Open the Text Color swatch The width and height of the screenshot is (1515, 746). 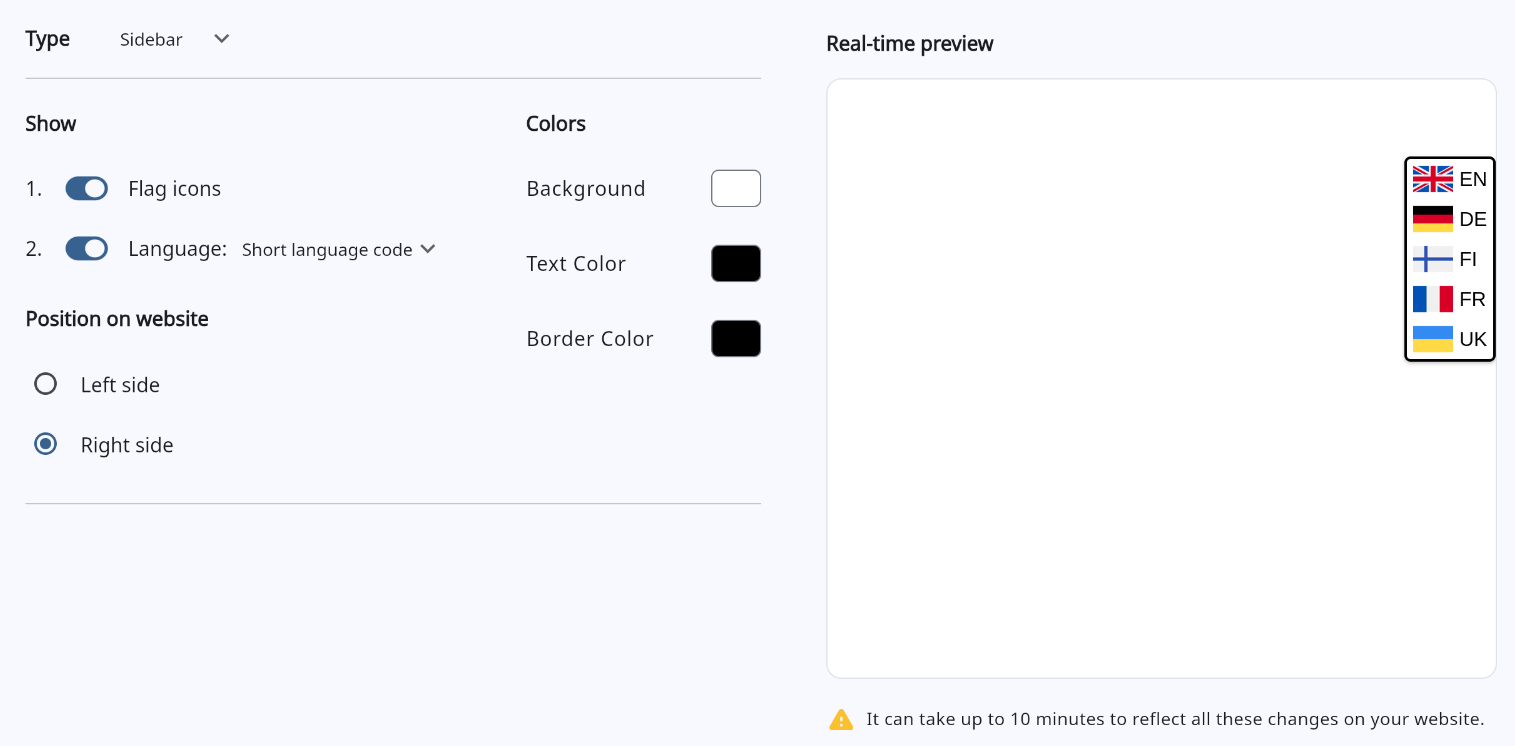[736, 263]
